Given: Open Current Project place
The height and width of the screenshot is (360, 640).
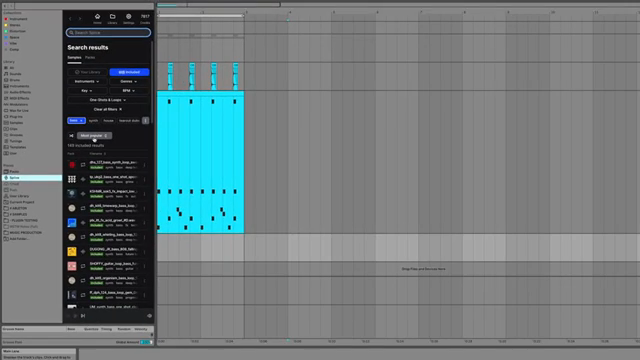Looking at the screenshot, I should [x=22, y=202].
